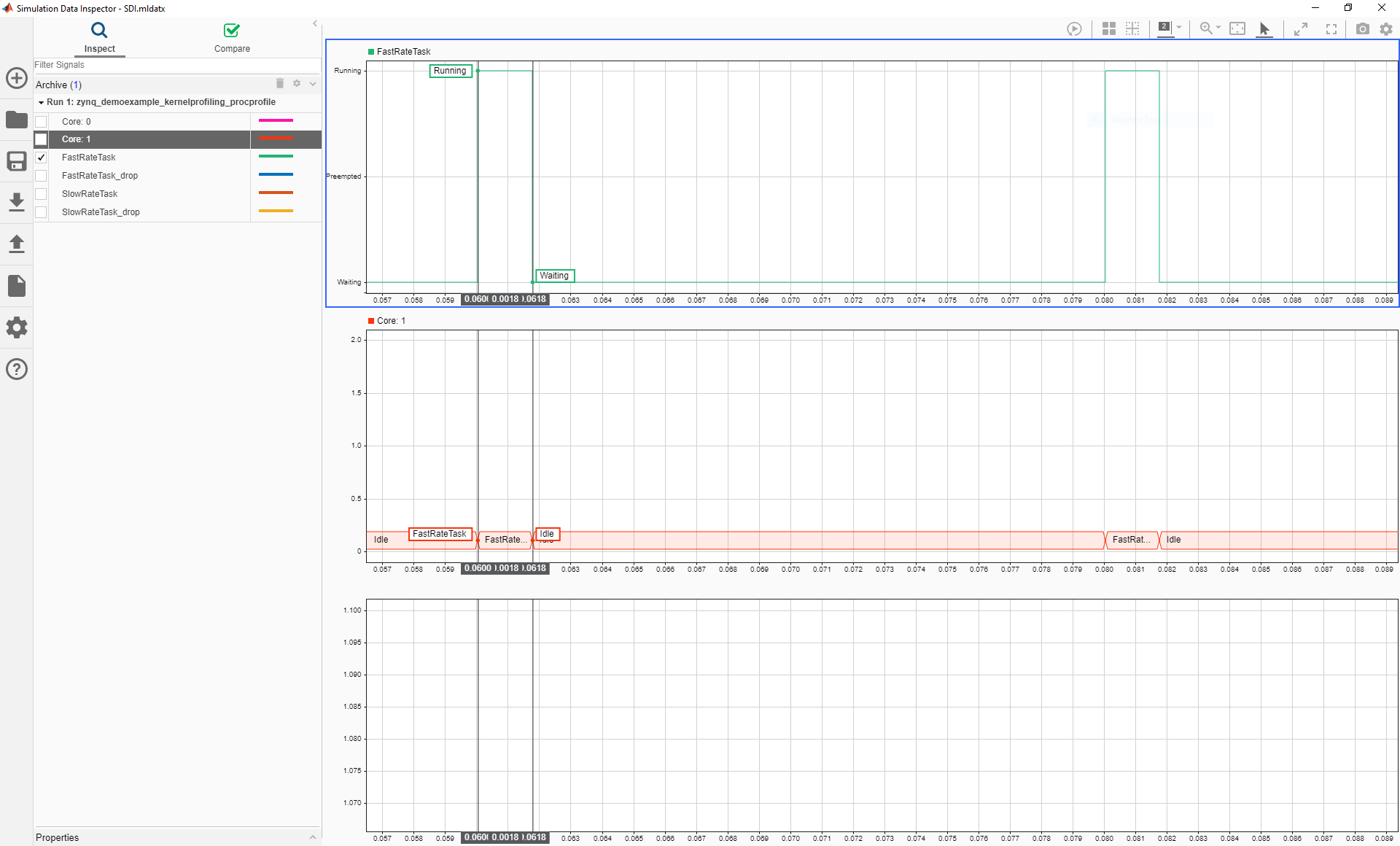
Task: Click the replay playback icon in the toolbar
Action: tap(1074, 29)
